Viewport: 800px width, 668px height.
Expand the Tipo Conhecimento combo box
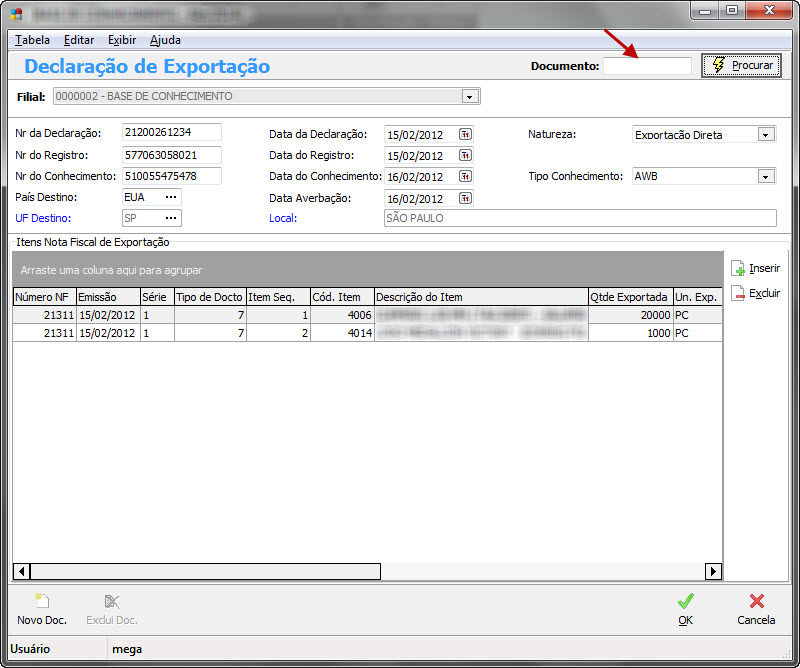click(765, 177)
